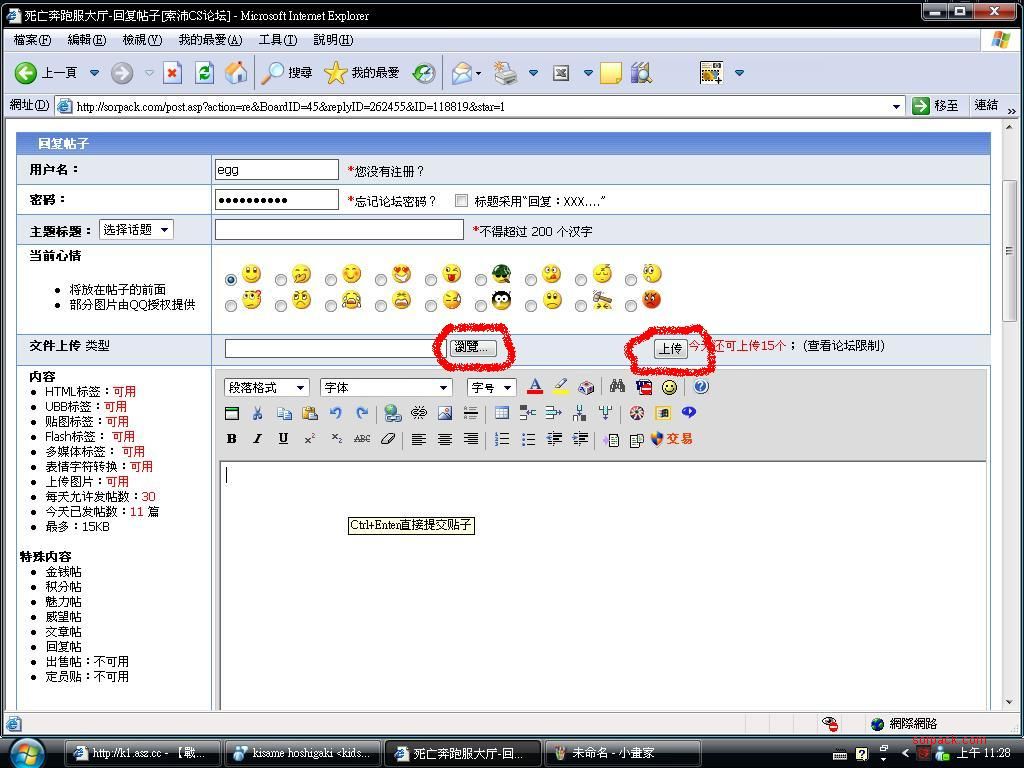1024x768 pixels.
Task: Check the '标题采用回复' checkbox
Action: pyautogui.click(x=461, y=201)
